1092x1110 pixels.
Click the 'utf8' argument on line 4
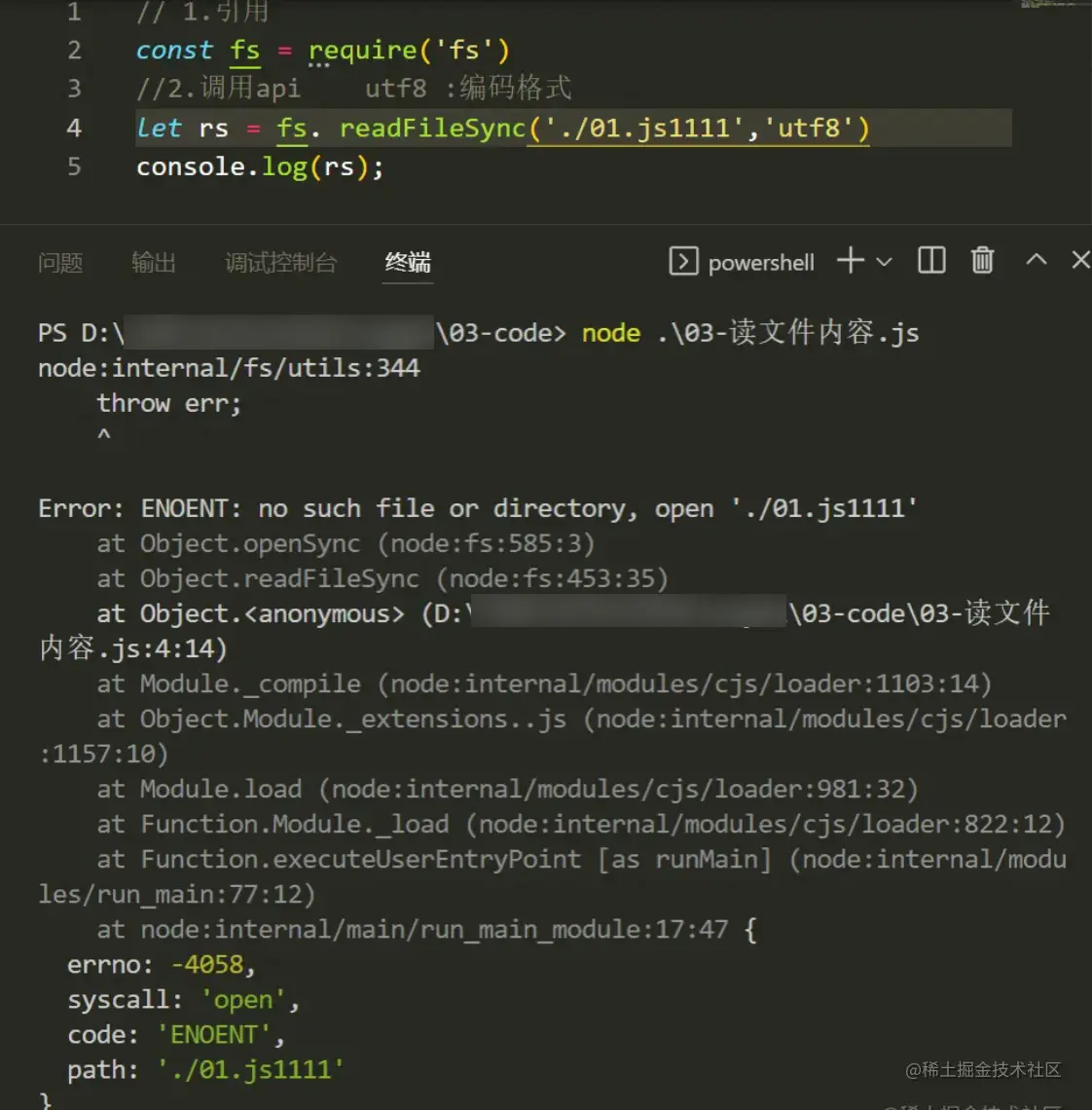[x=809, y=129]
